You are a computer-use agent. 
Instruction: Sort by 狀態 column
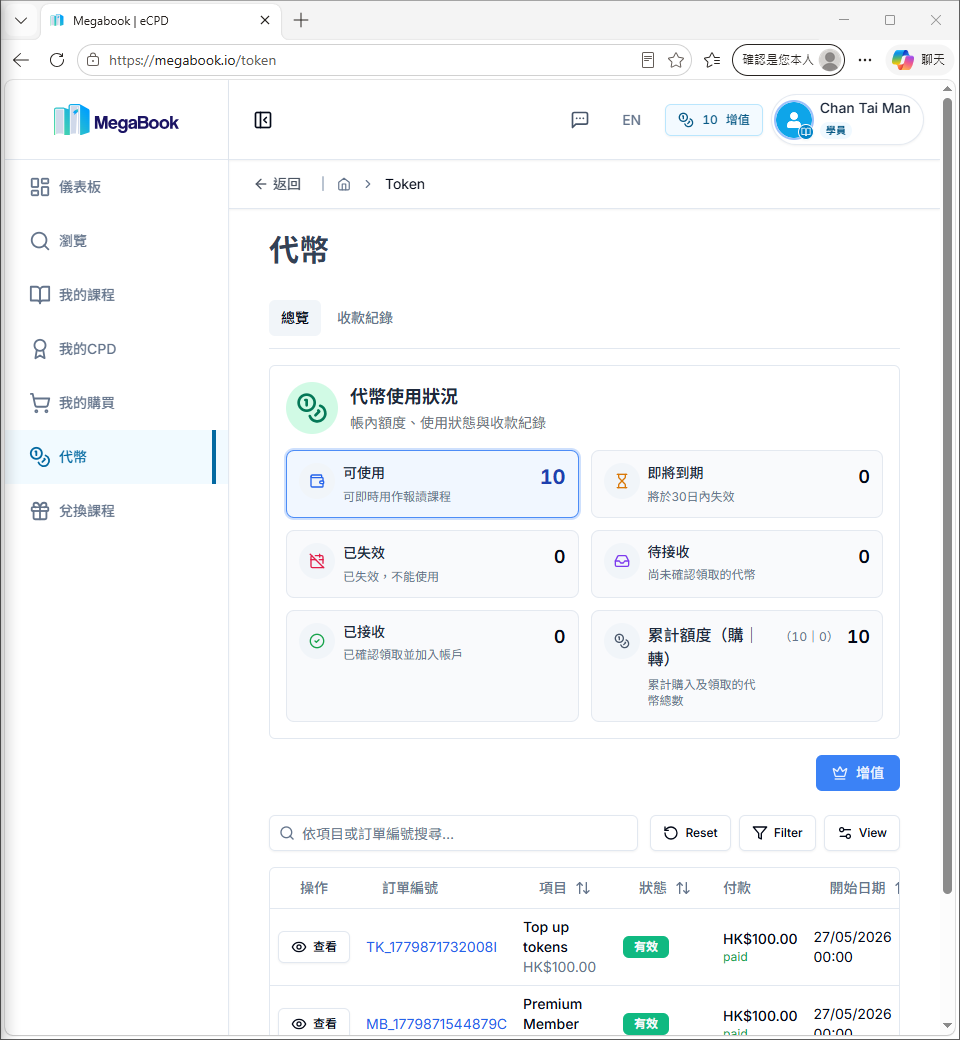tap(664, 888)
